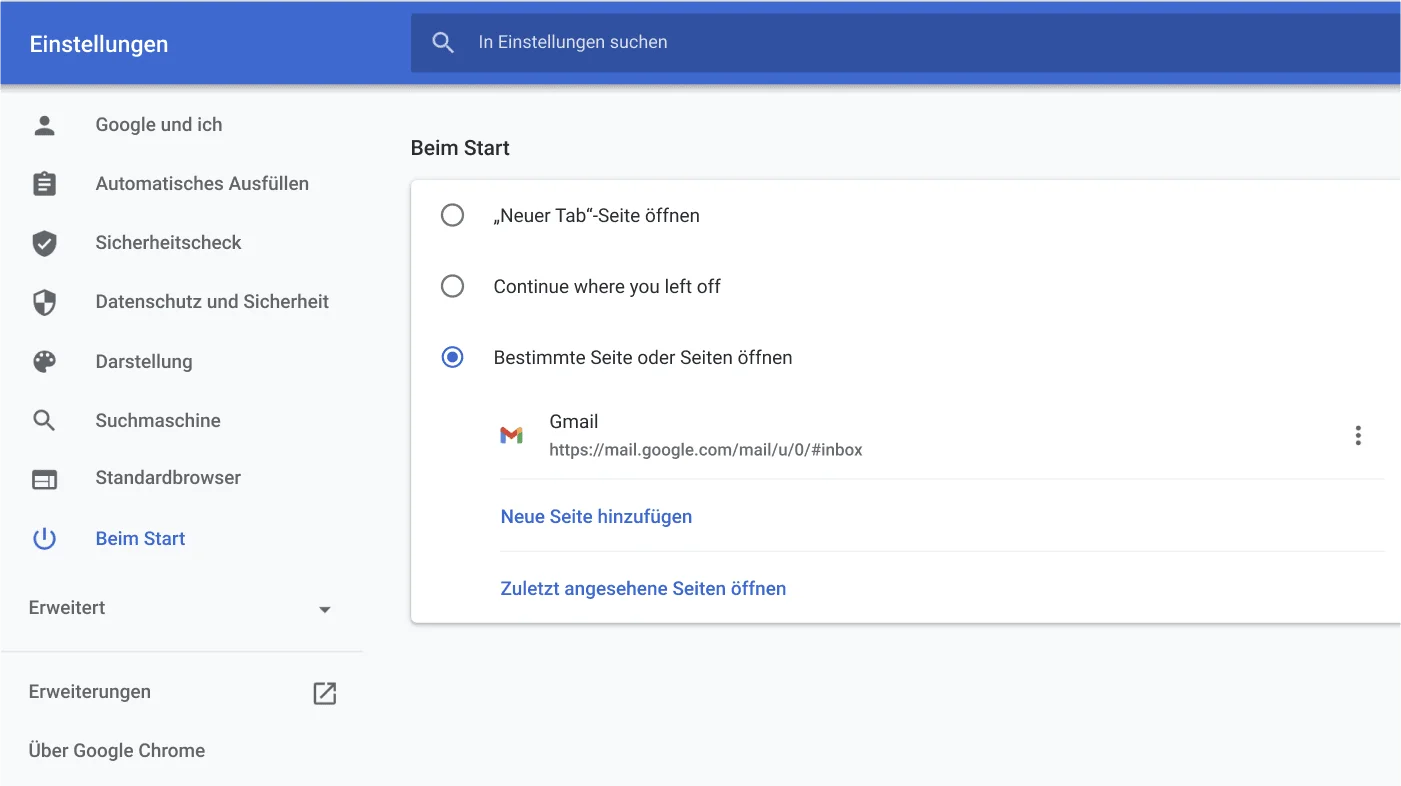
Task: Click the Beim Start power icon
Action: [44, 538]
